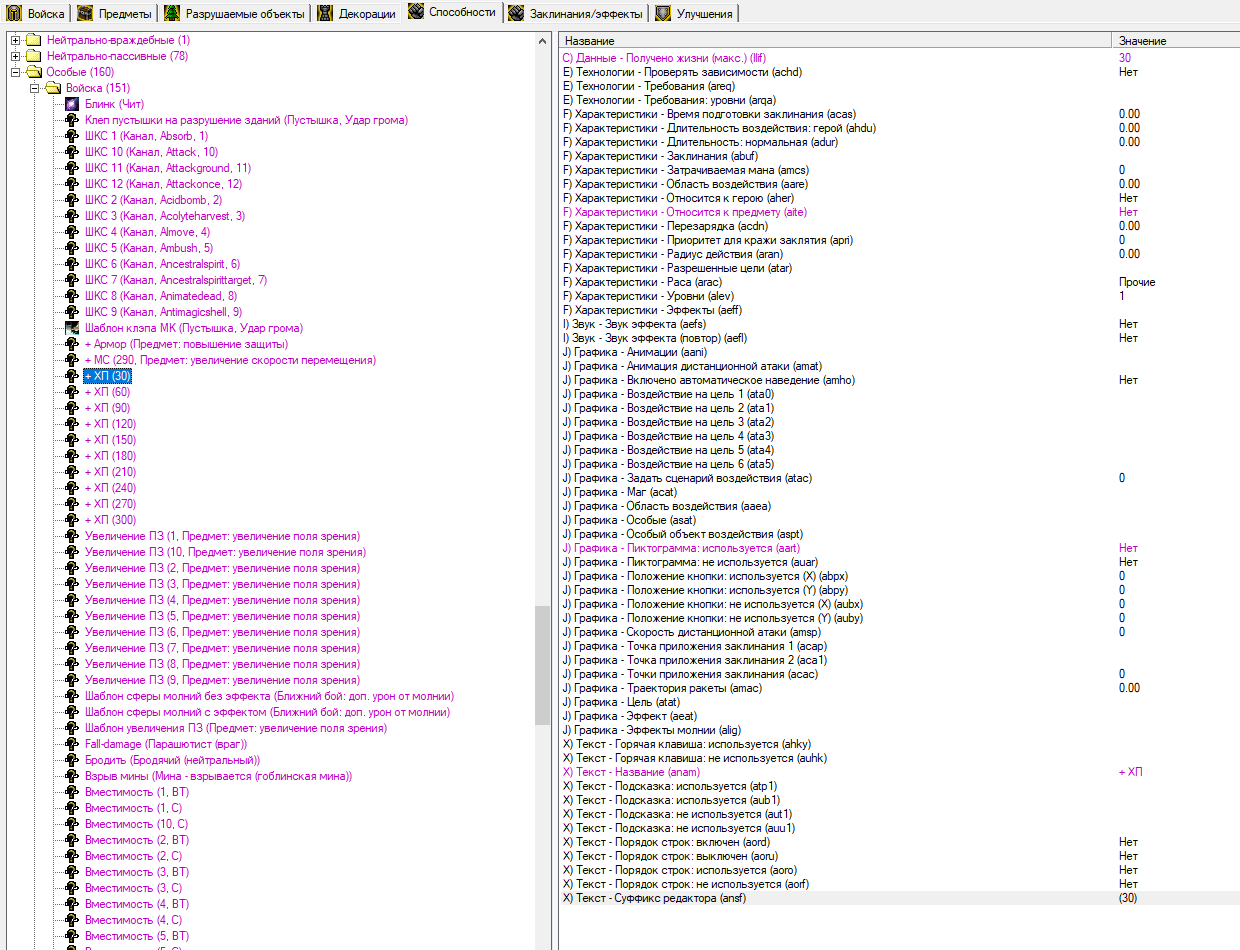Viewport: 1240px width, 950px height.
Task: Select the Пиктограмма: используется (aart) row
Action: coord(899,548)
